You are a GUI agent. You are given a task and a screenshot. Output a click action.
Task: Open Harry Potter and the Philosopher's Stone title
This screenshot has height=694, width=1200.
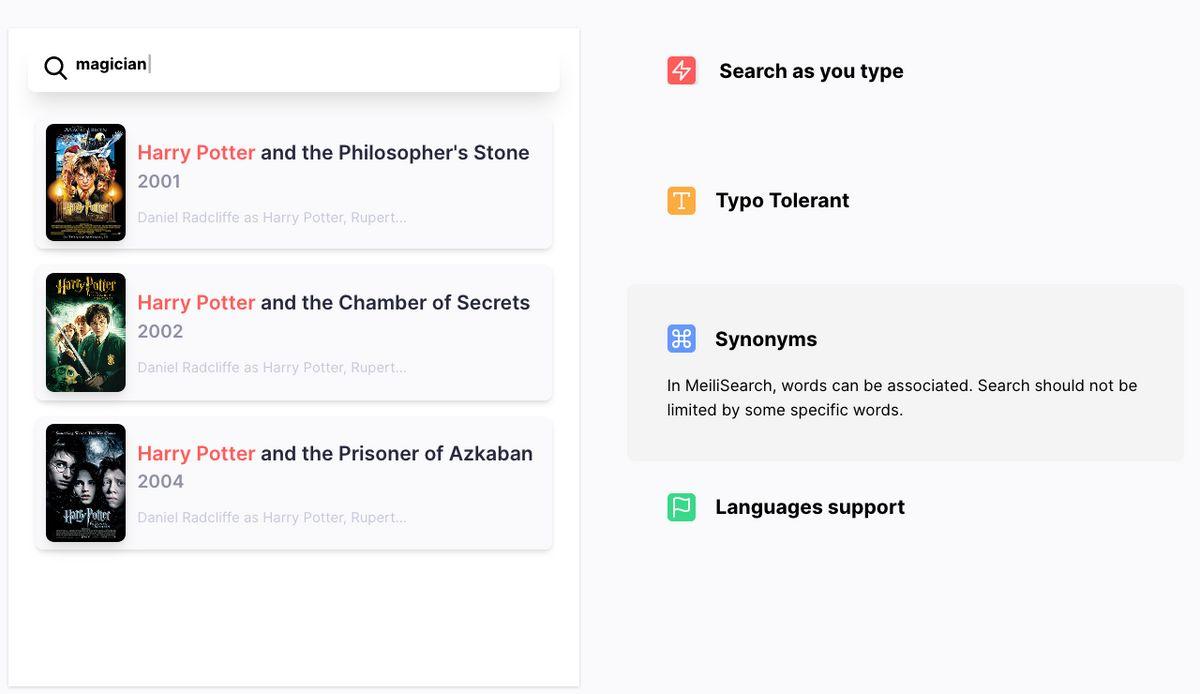[333, 153]
